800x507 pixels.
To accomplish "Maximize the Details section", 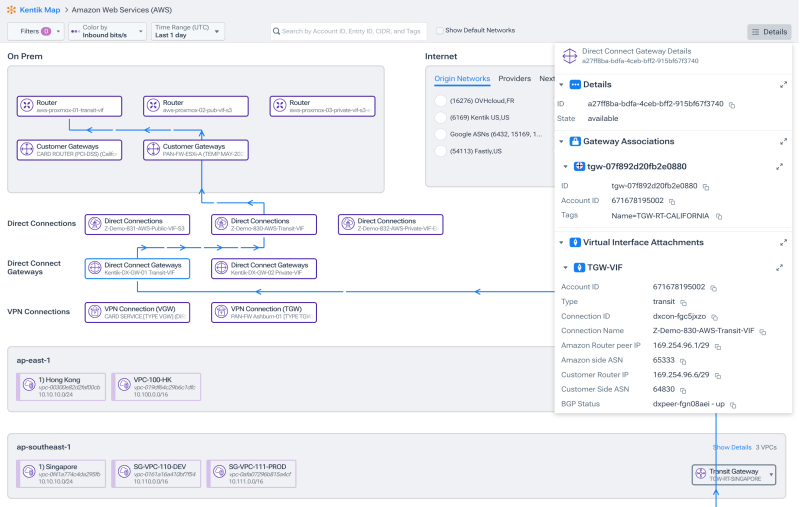I will [x=783, y=85].
